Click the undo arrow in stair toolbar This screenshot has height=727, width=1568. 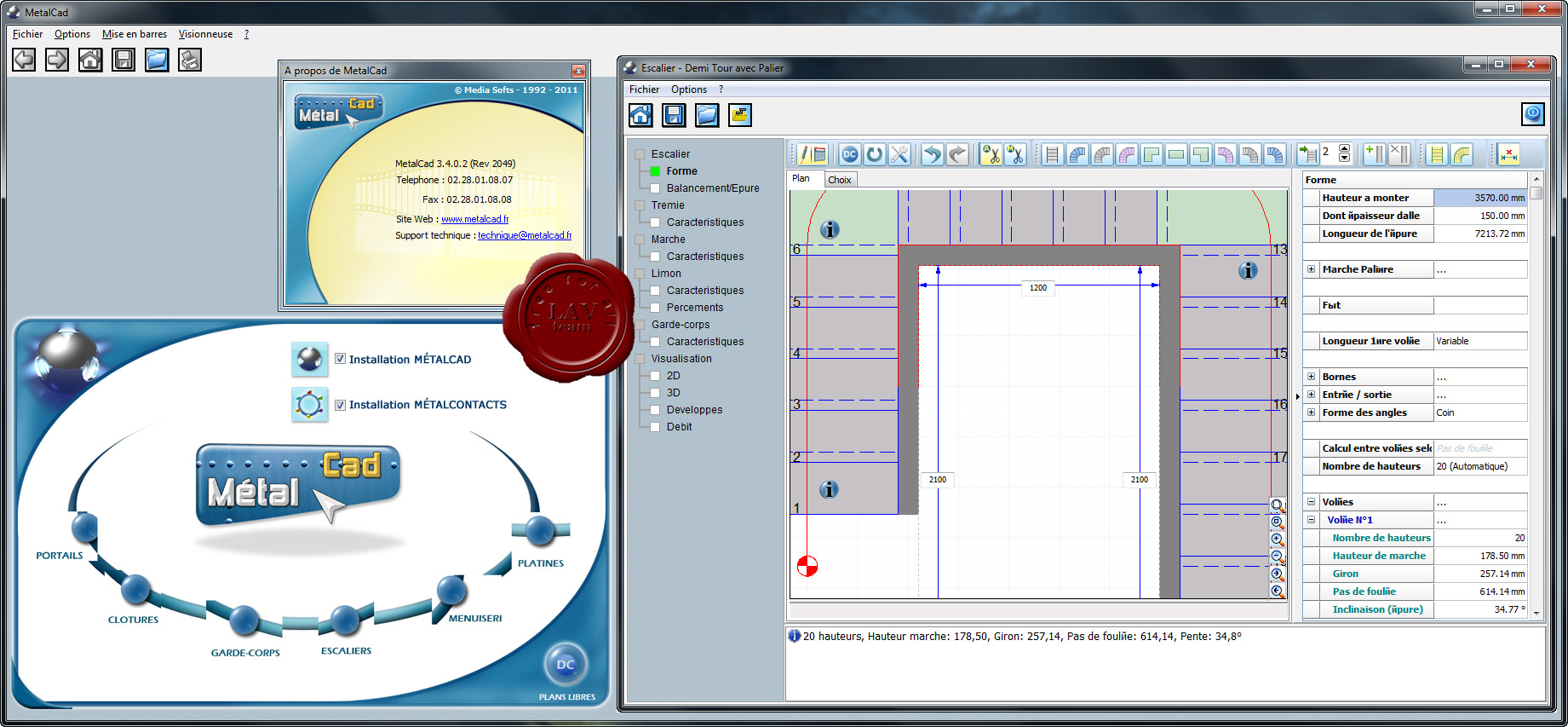933,154
